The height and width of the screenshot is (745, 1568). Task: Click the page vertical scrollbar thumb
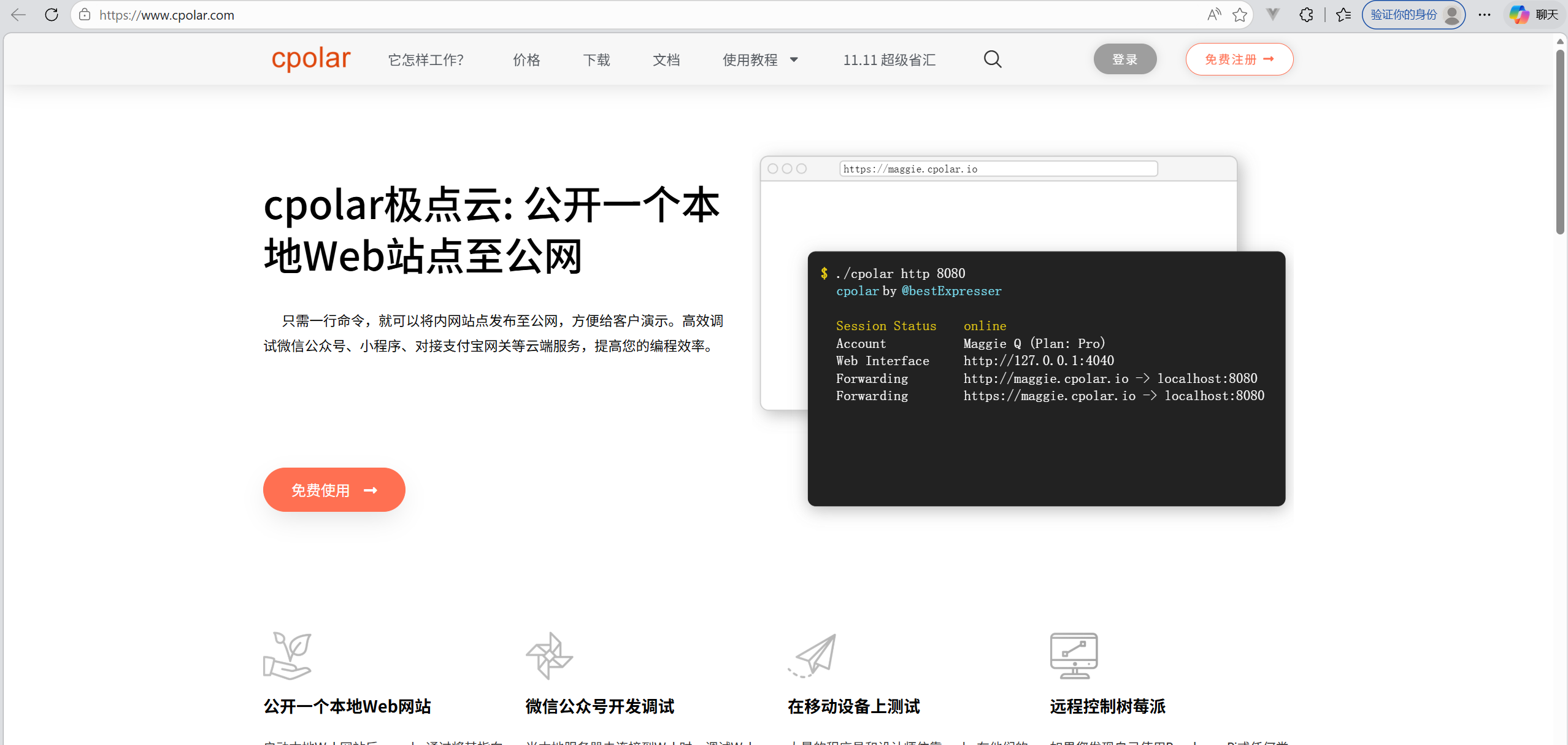point(1560,141)
